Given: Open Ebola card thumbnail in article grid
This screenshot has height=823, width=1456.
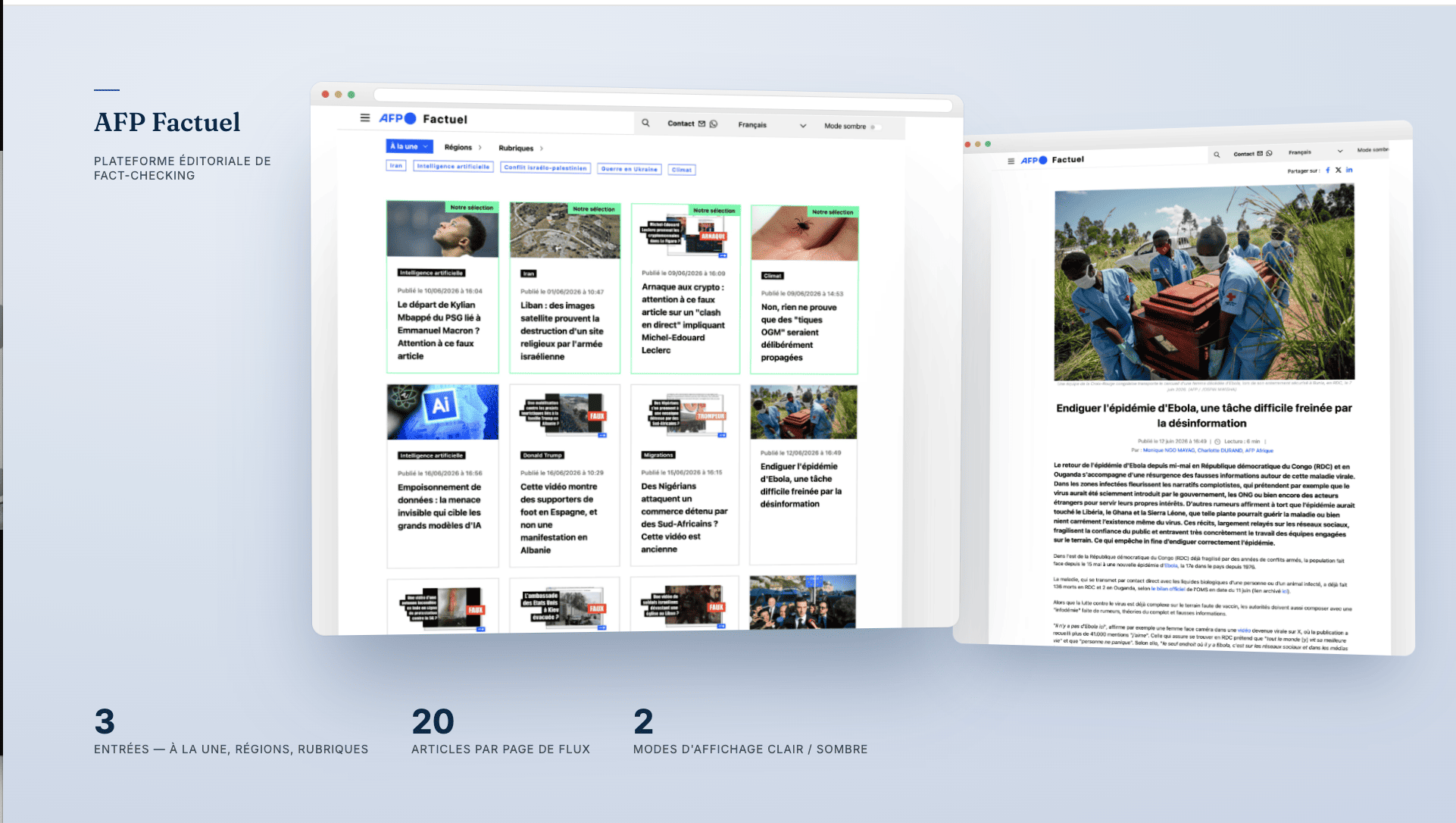Looking at the screenshot, I should [804, 411].
